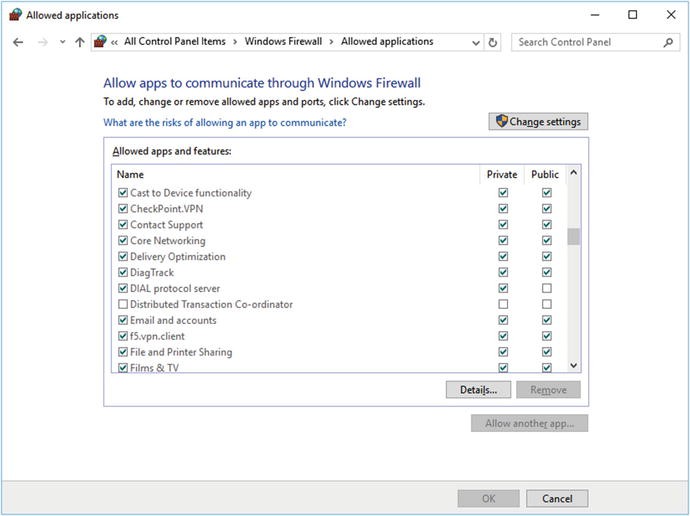Toggle Private checkbox for Email and accounts

pos(503,320)
